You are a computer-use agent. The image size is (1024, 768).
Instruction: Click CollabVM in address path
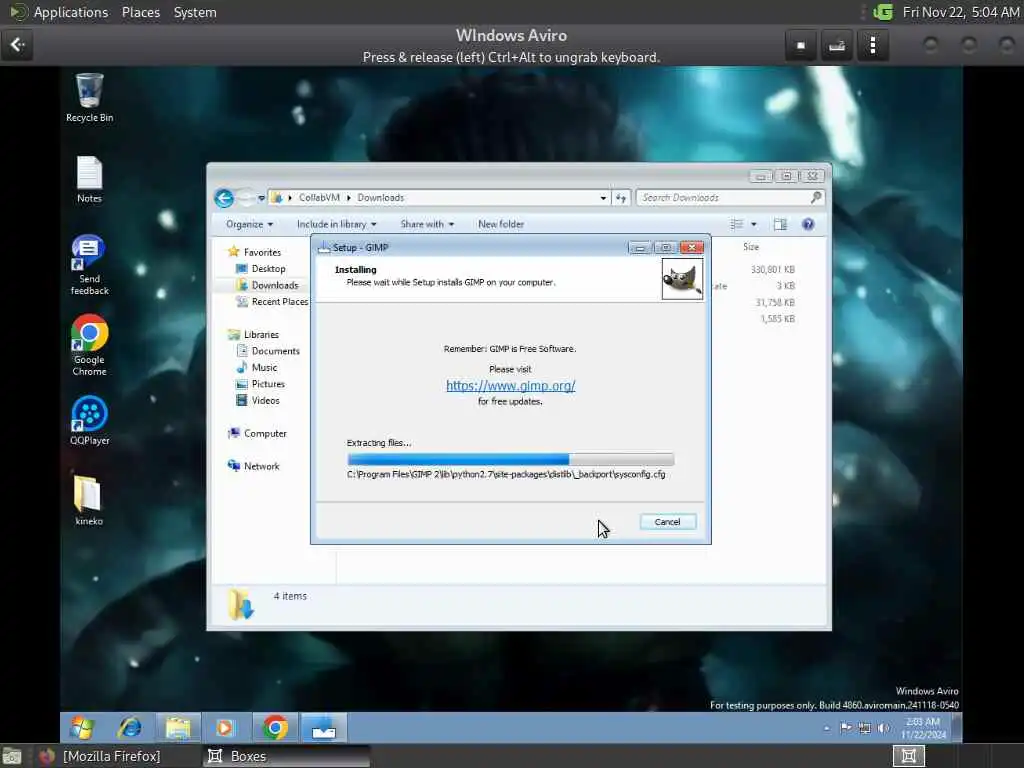319,197
